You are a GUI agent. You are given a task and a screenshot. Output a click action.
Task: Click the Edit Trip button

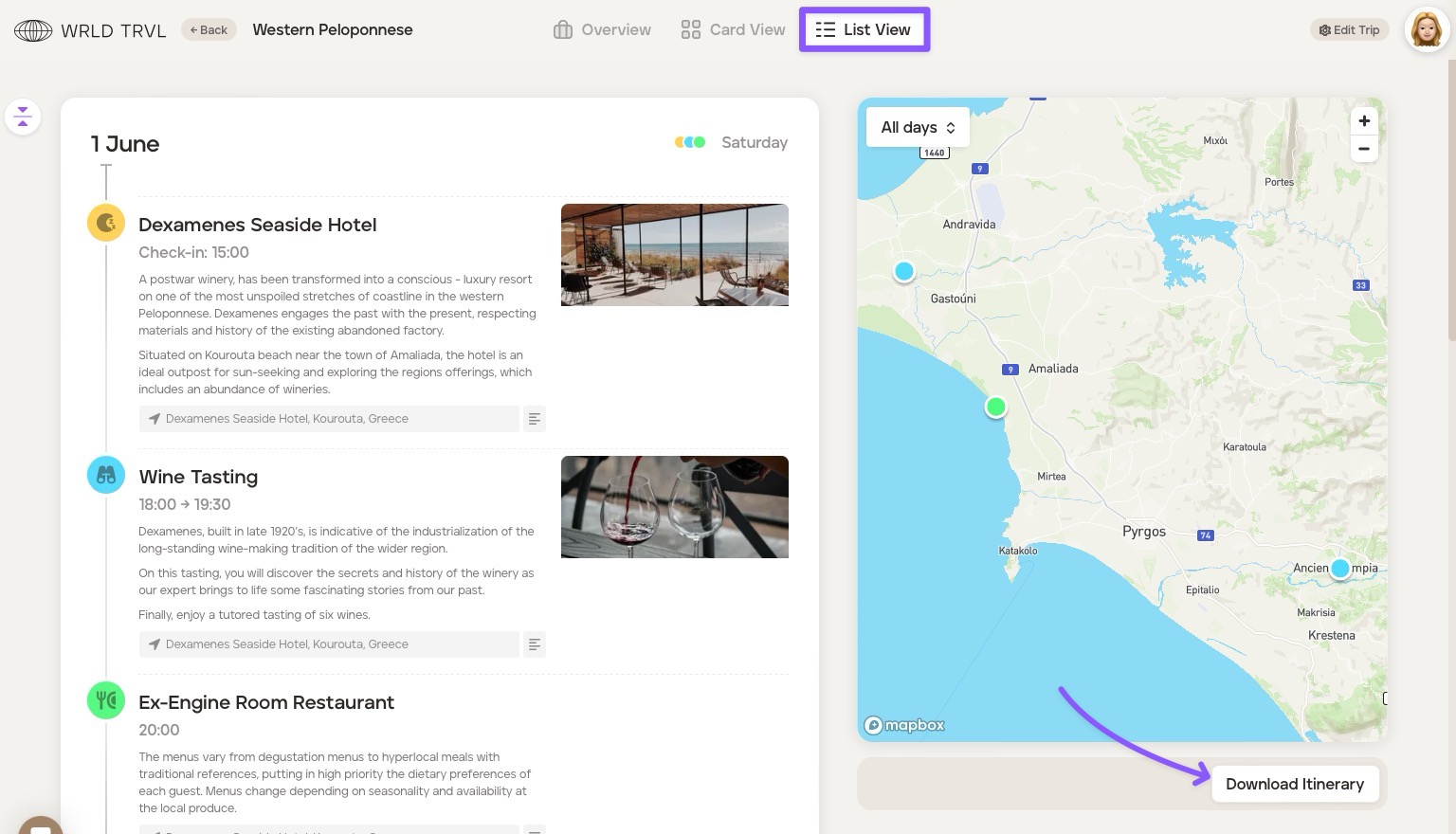click(1349, 30)
